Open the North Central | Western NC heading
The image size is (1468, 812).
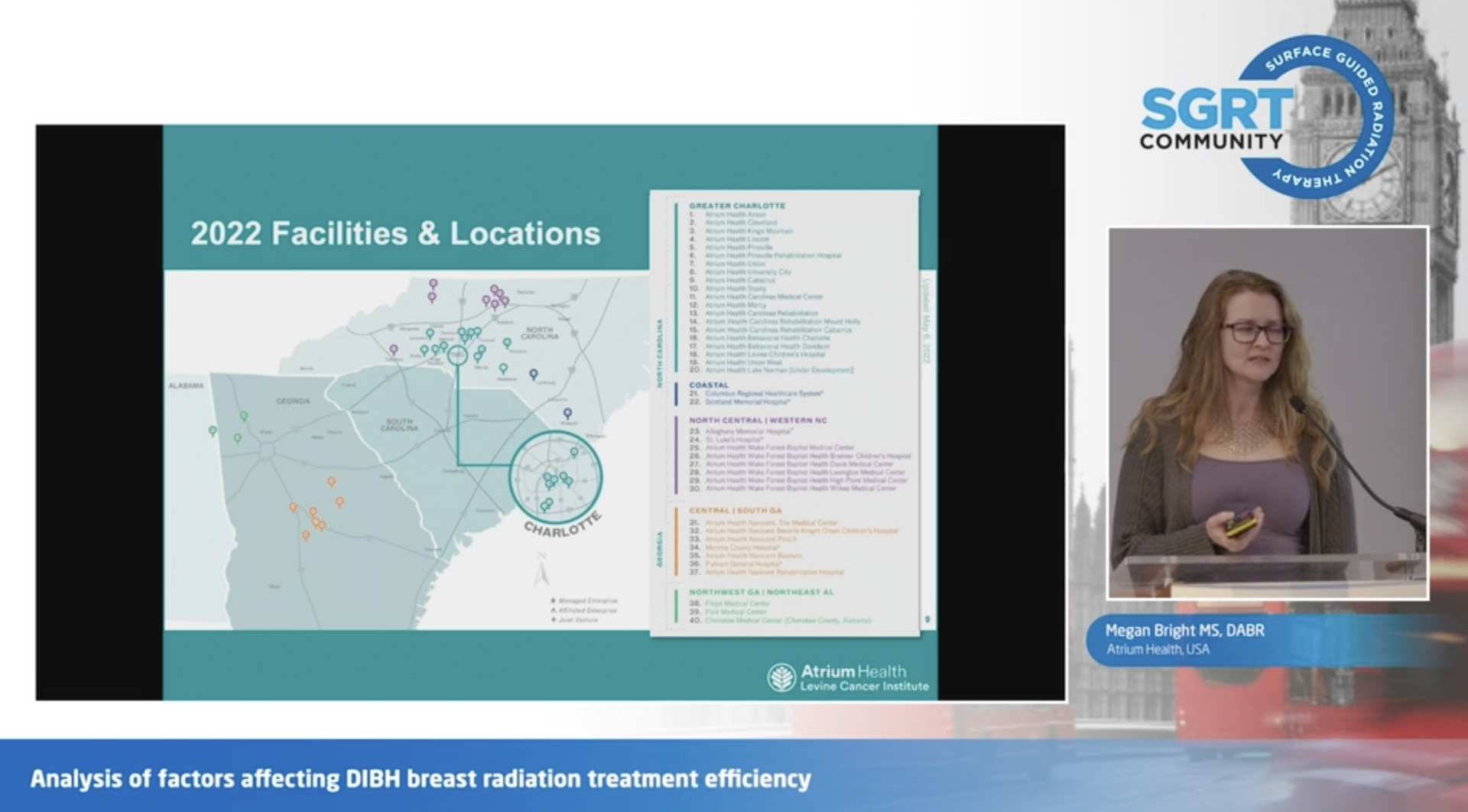pos(757,421)
